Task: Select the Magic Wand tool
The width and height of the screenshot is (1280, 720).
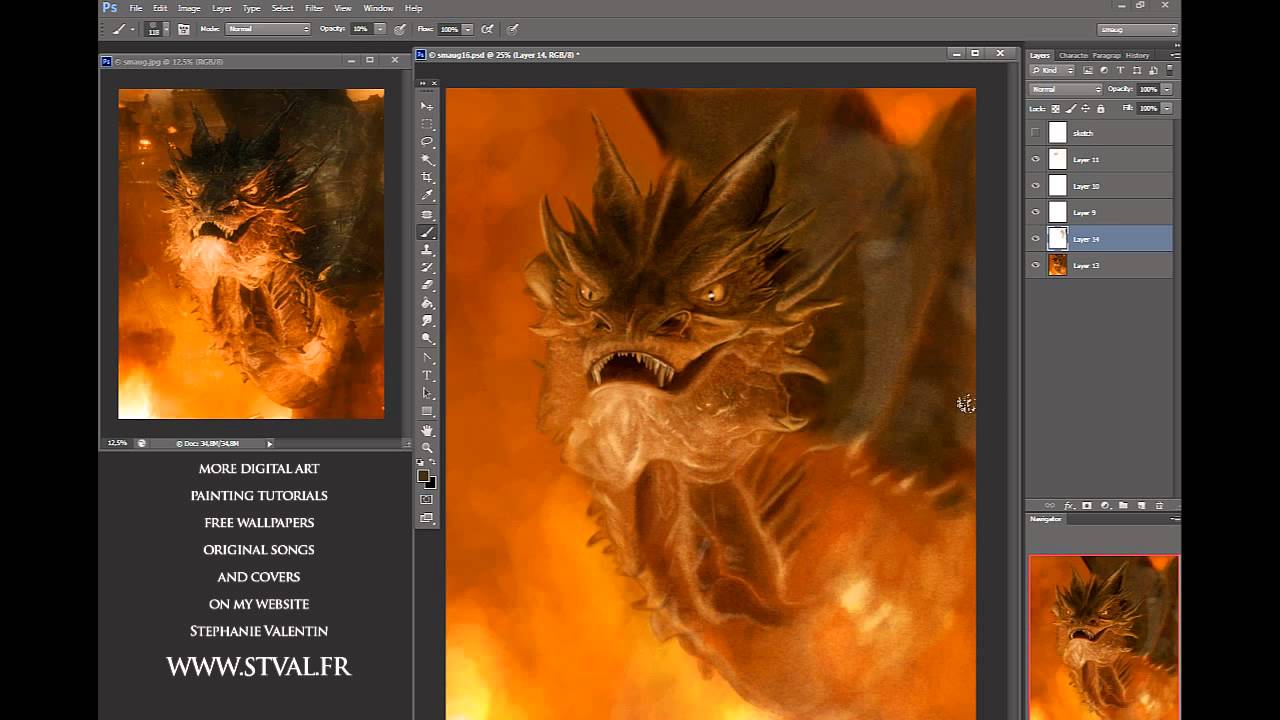Action: click(427, 160)
